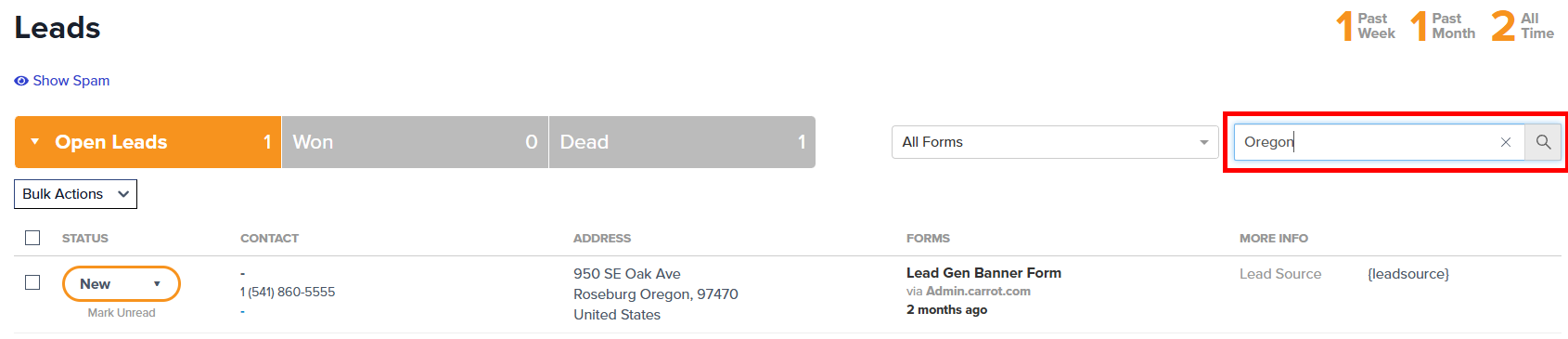Switch to the Won tab
Viewport: 1568px width, 339px height.
(415, 142)
